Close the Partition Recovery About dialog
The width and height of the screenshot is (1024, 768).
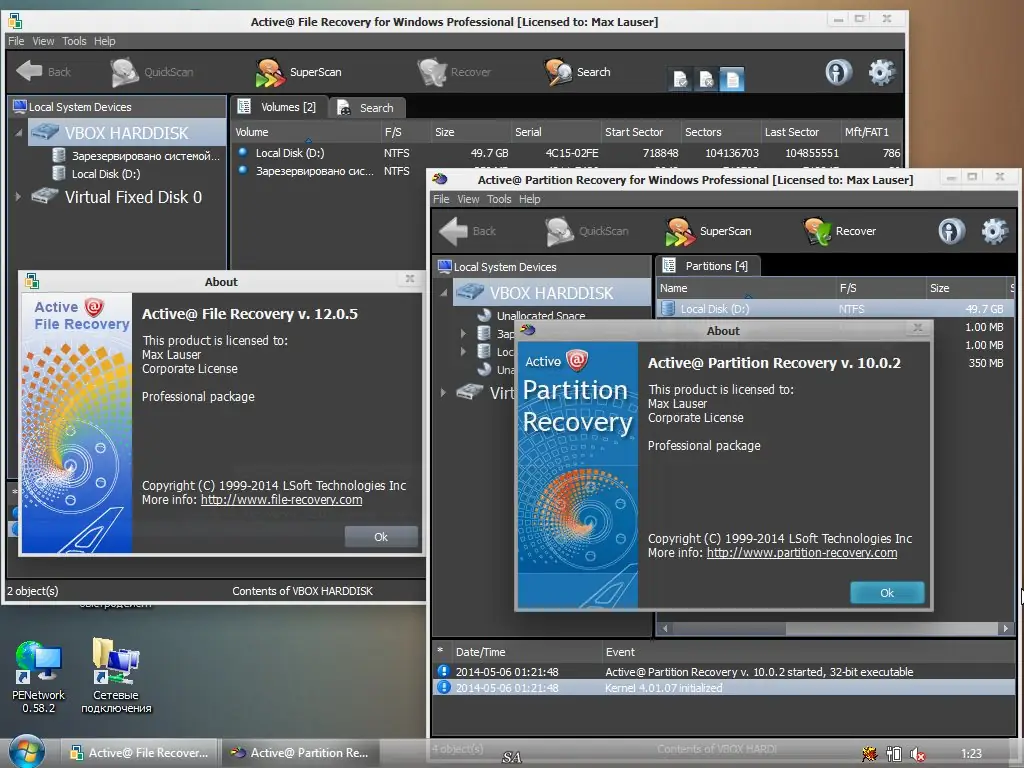click(918, 327)
